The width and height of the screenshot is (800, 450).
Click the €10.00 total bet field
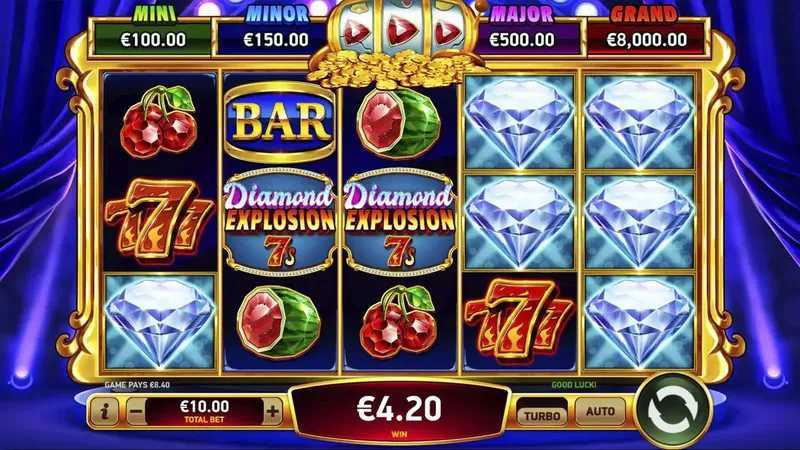[x=204, y=411]
